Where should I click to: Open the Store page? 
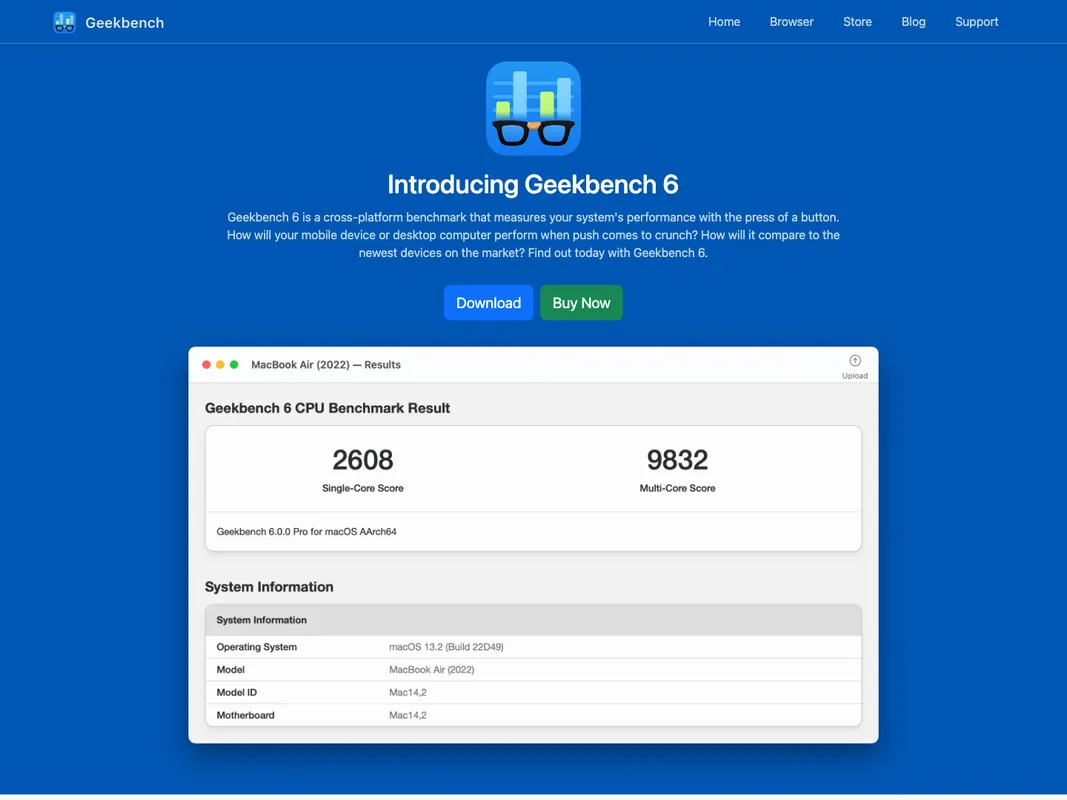857,21
